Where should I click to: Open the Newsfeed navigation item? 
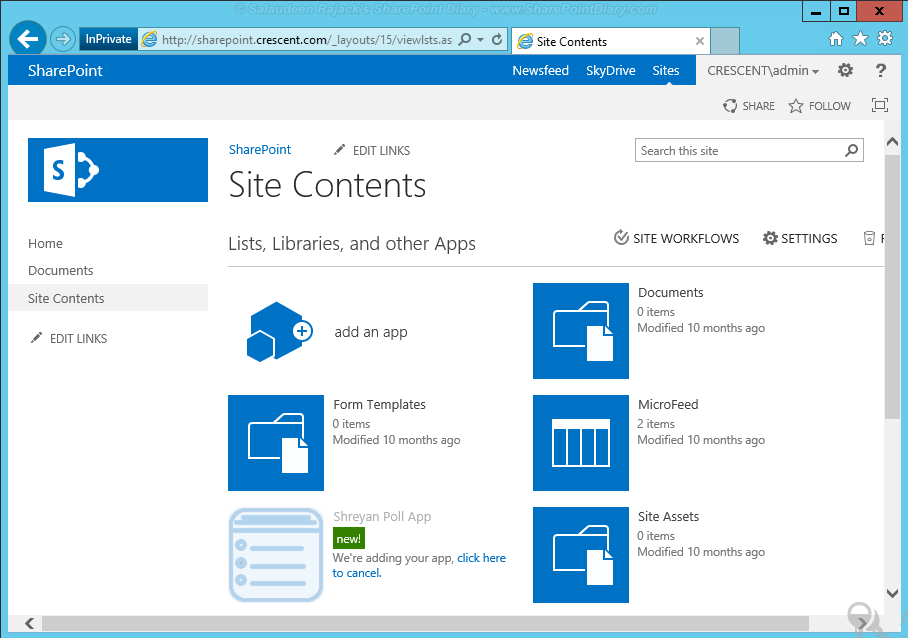pyautogui.click(x=540, y=71)
